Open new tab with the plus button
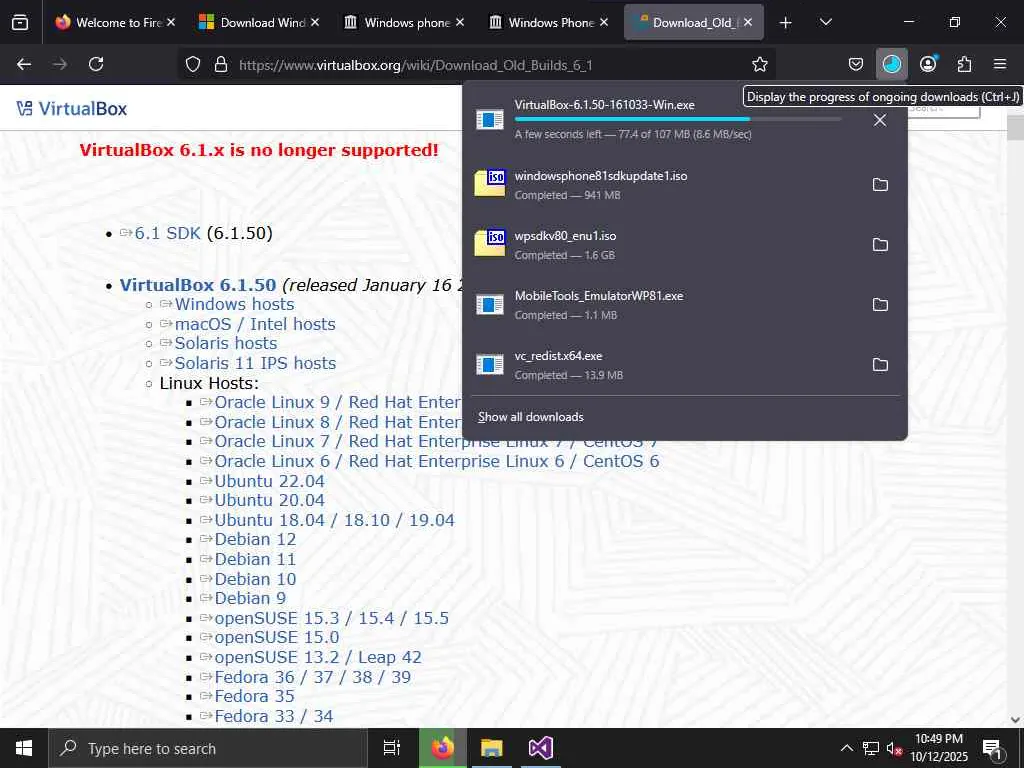 786,23
